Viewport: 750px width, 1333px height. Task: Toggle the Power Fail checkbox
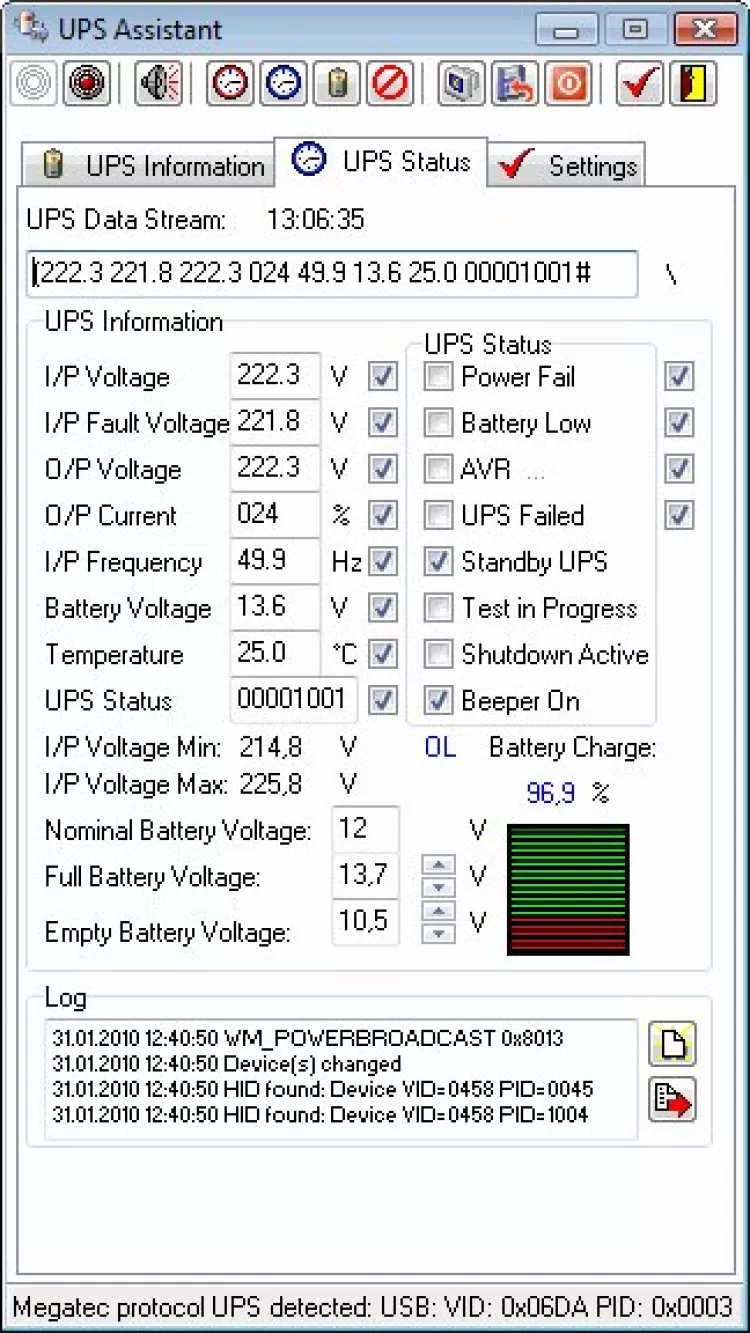pos(438,377)
